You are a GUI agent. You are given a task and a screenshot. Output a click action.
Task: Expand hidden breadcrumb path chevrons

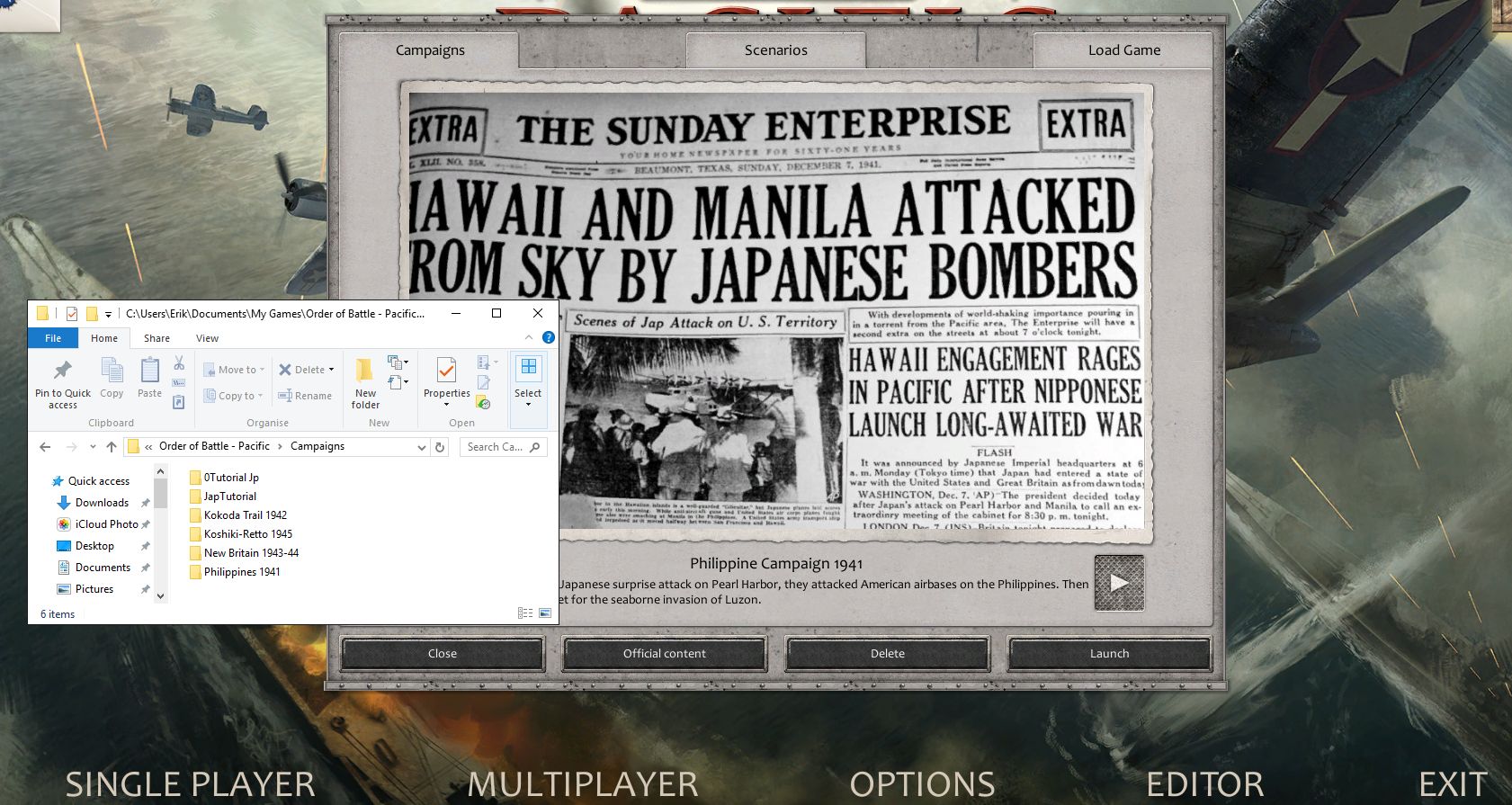pyautogui.click(x=148, y=447)
